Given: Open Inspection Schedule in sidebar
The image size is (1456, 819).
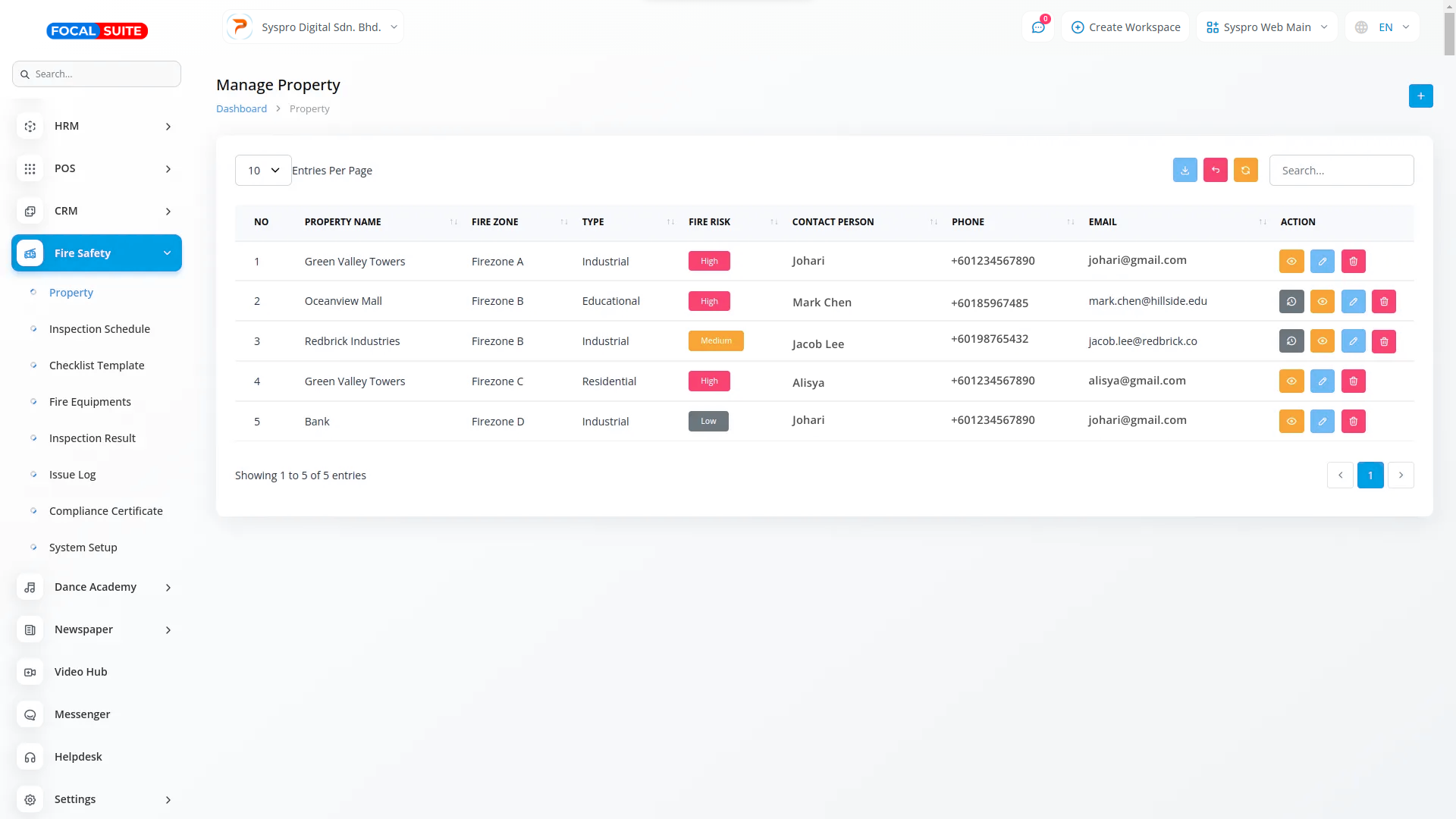Looking at the screenshot, I should (x=99, y=329).
